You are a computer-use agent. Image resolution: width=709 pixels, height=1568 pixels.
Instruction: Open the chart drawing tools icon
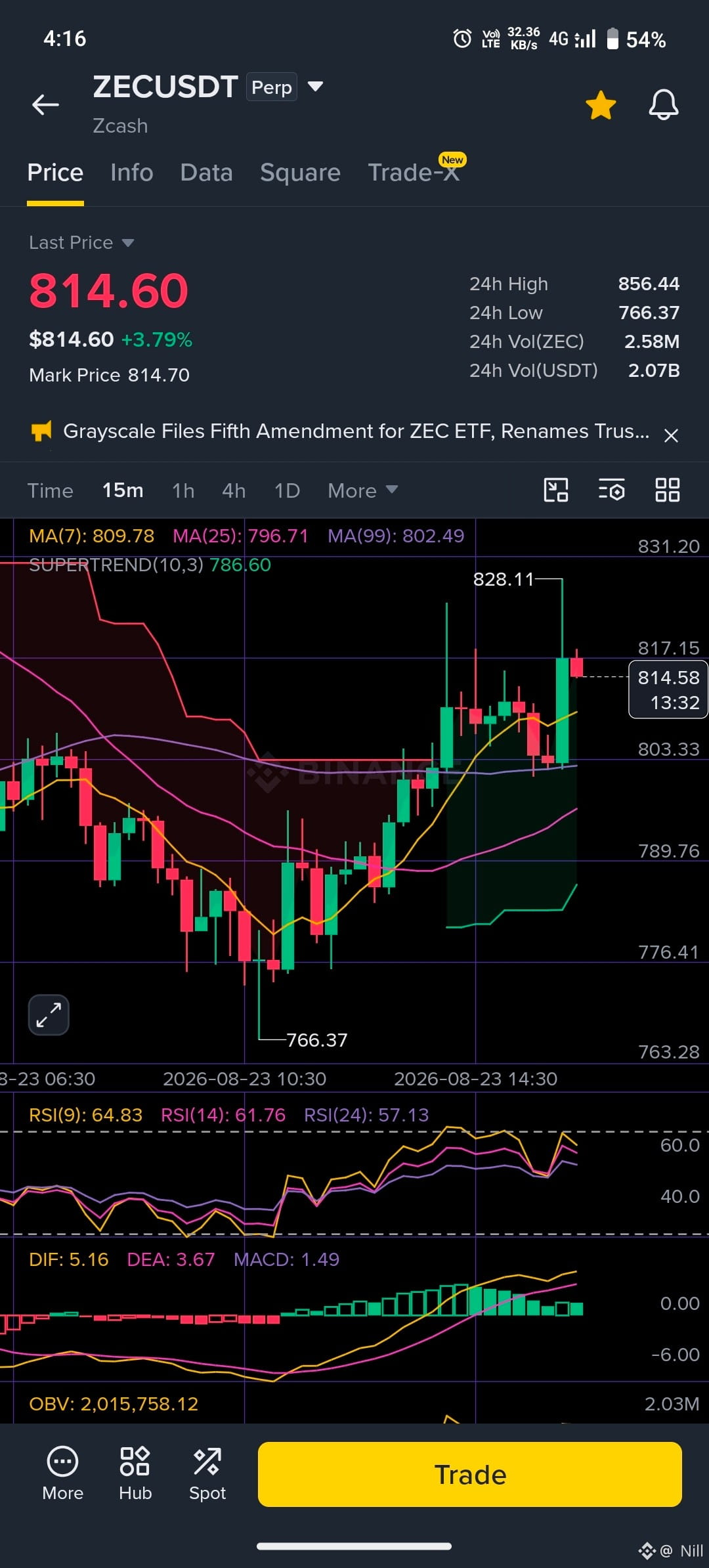point(556,490)
